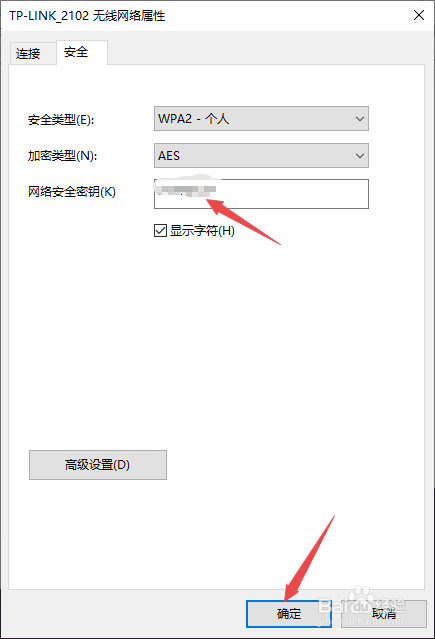Open the 安全类型 combo box showing WPA2 - 个人
Image resolution: width=435 pixels, height=639 pixels.
pyautogui.click(x=261, y=119)
